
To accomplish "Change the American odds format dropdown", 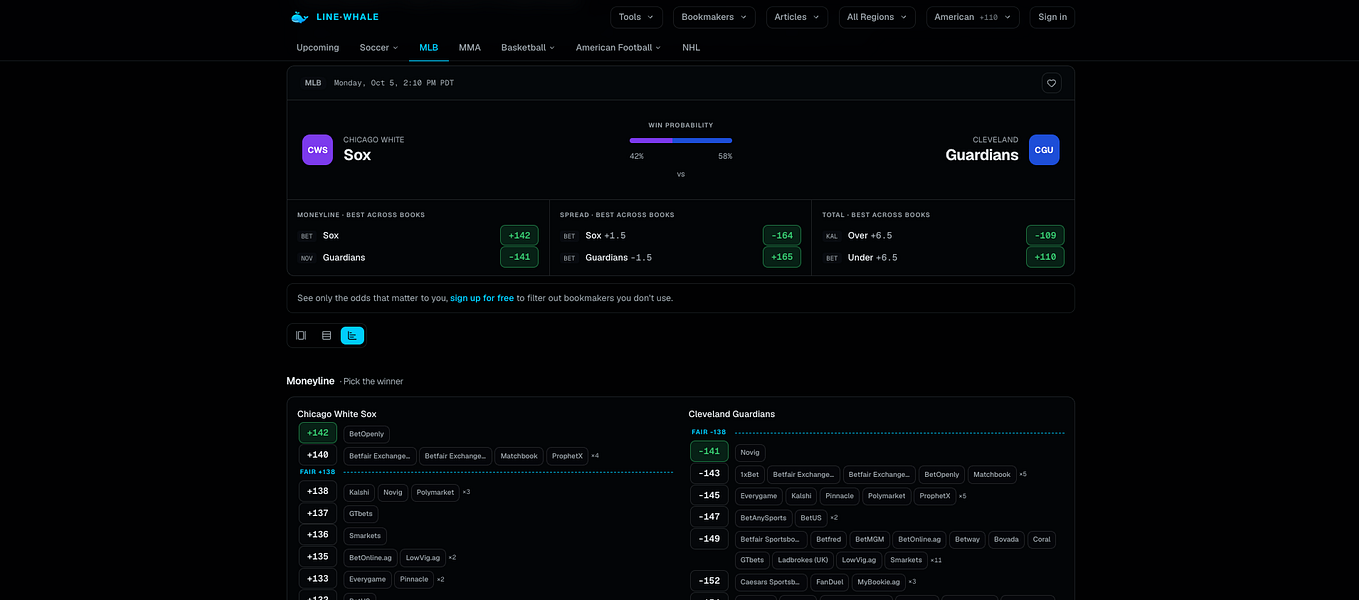I will (x=973, y=17).
